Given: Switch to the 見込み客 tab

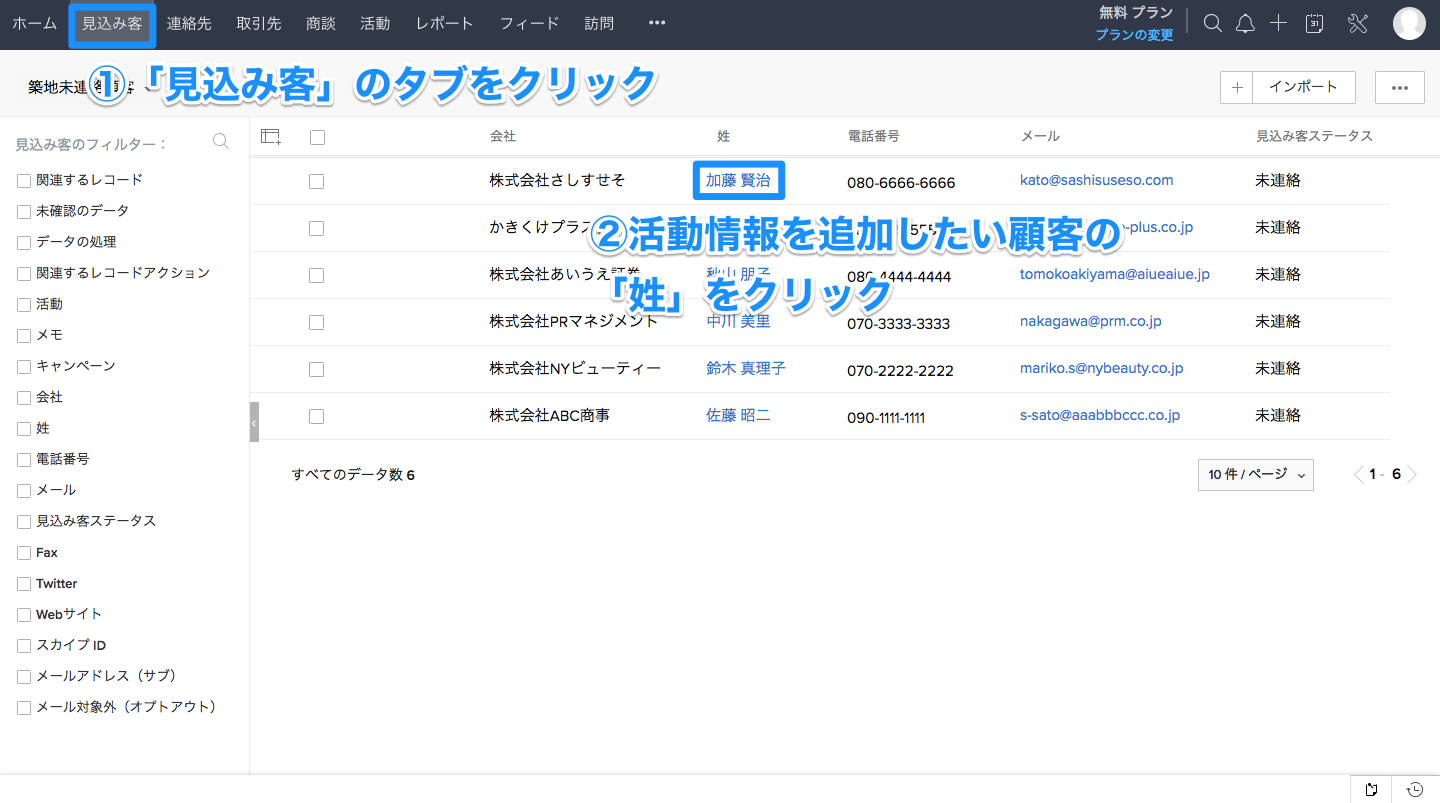Looking at the screenshot, I should [x=112, y=23].
